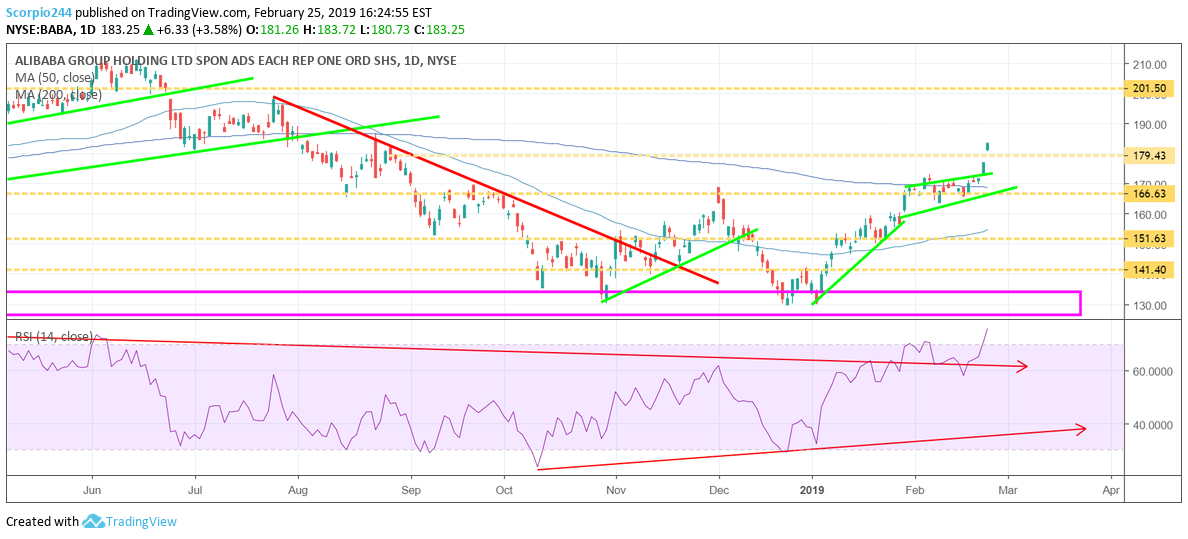Click the Jun label on time axis
1188x539 pixels.
[x=92, y=490]
